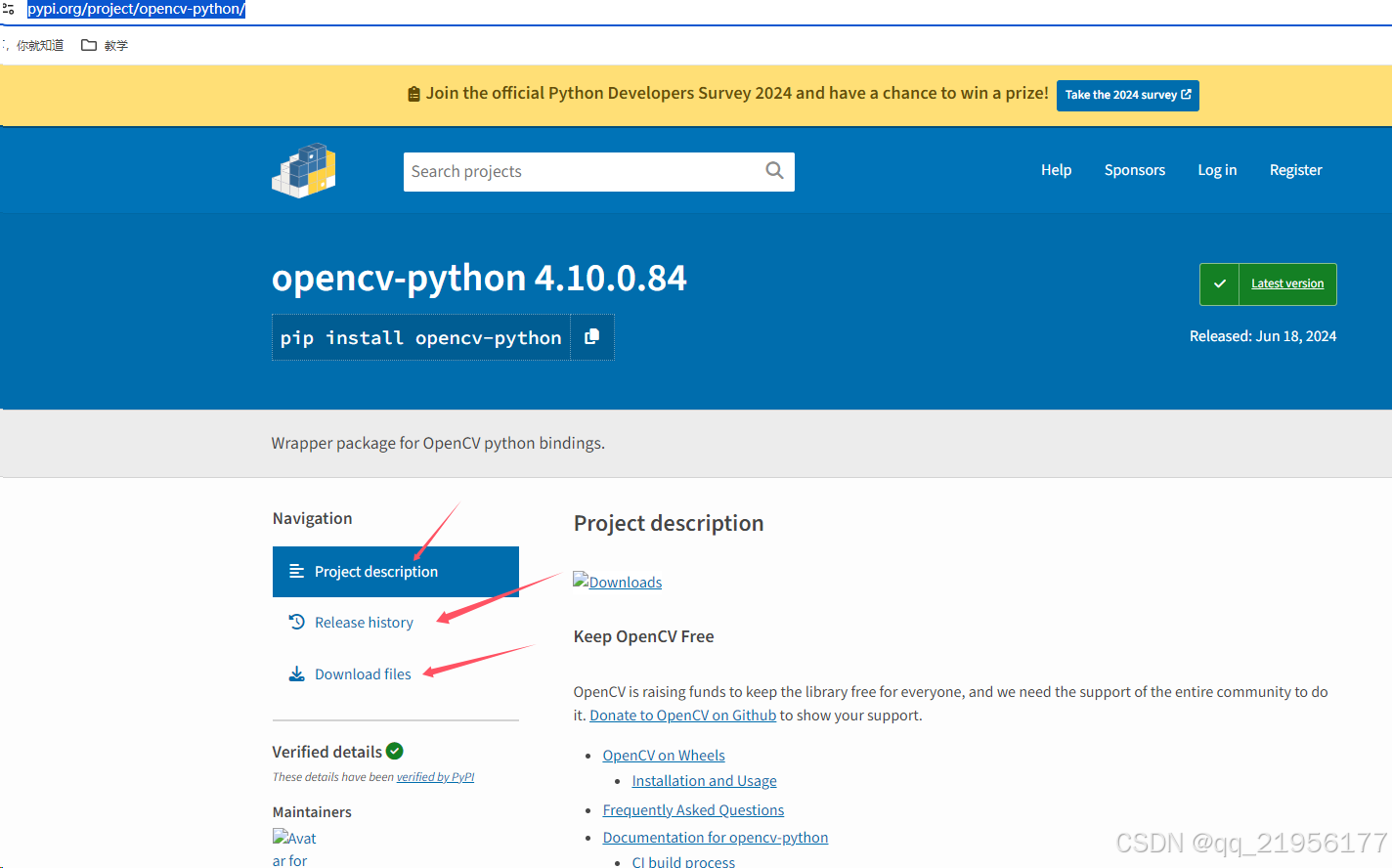Click the Navigation heading
1392x868 pixels.
coord(313,518)
